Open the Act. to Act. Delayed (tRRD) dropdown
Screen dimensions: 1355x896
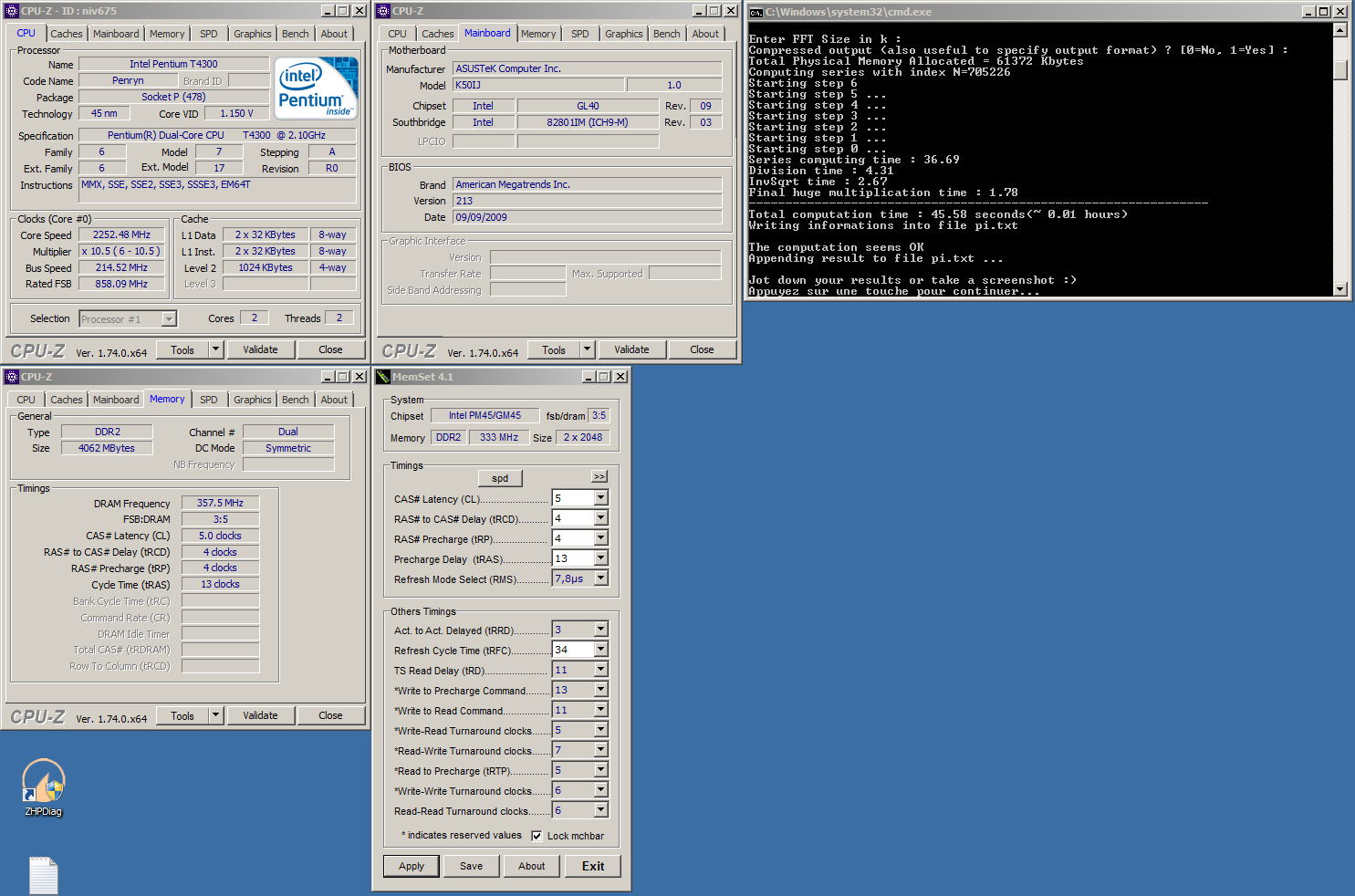(x=600, y=630)
